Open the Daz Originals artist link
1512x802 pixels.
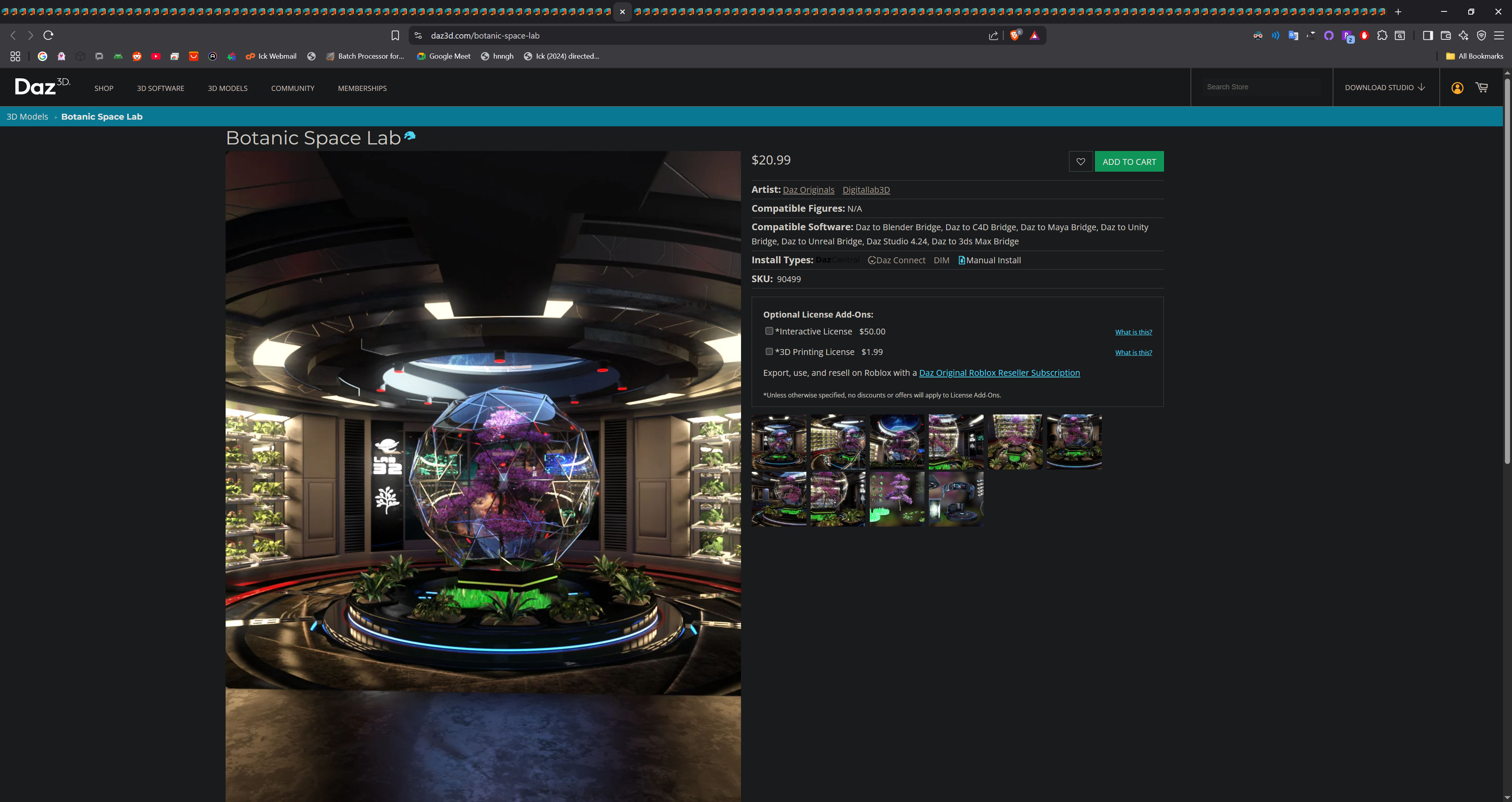click(808, 190)
